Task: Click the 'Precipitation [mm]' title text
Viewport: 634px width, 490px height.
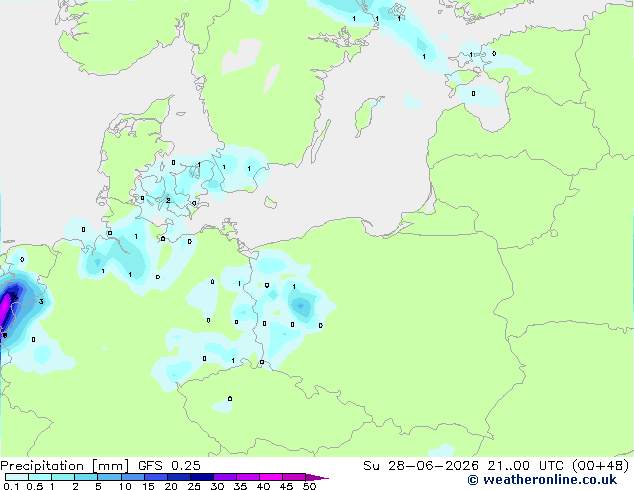Action: 64,466
